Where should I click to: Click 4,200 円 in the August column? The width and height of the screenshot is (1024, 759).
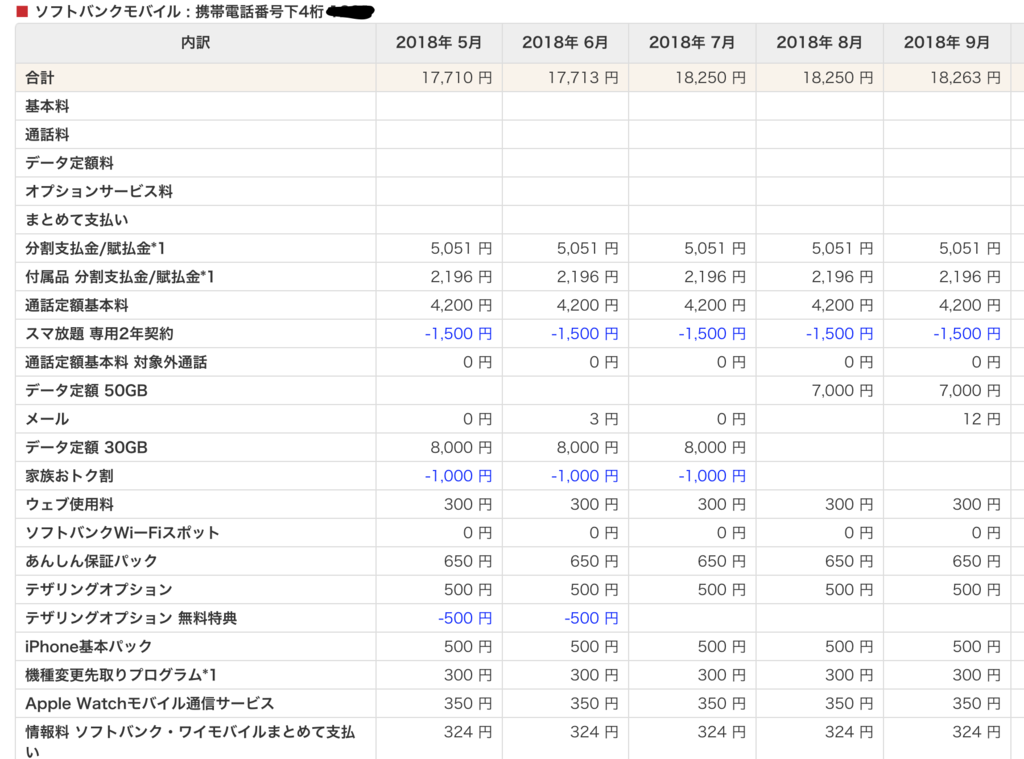pos(842,305)
